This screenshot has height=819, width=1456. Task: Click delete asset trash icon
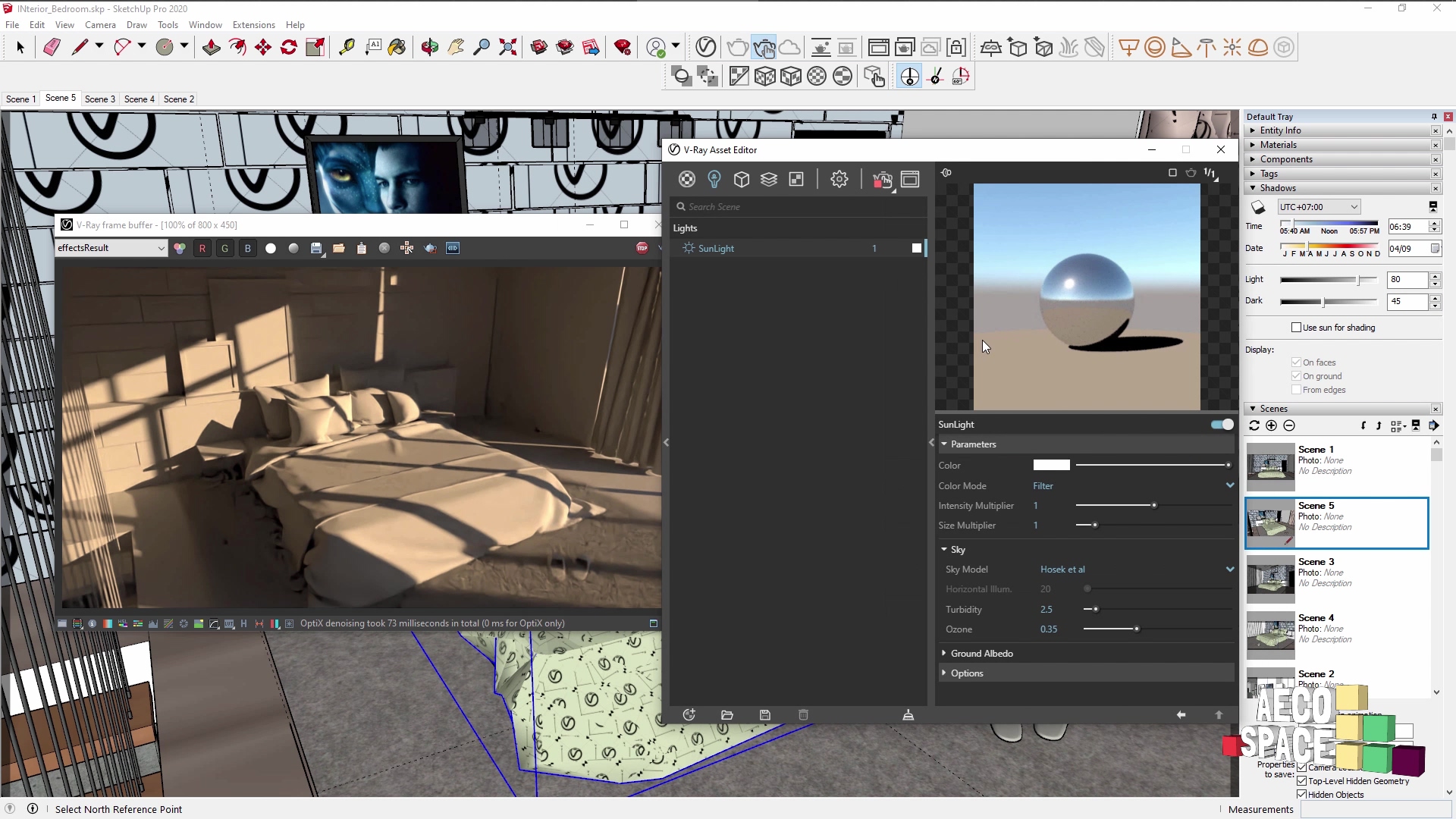[804, 715]
